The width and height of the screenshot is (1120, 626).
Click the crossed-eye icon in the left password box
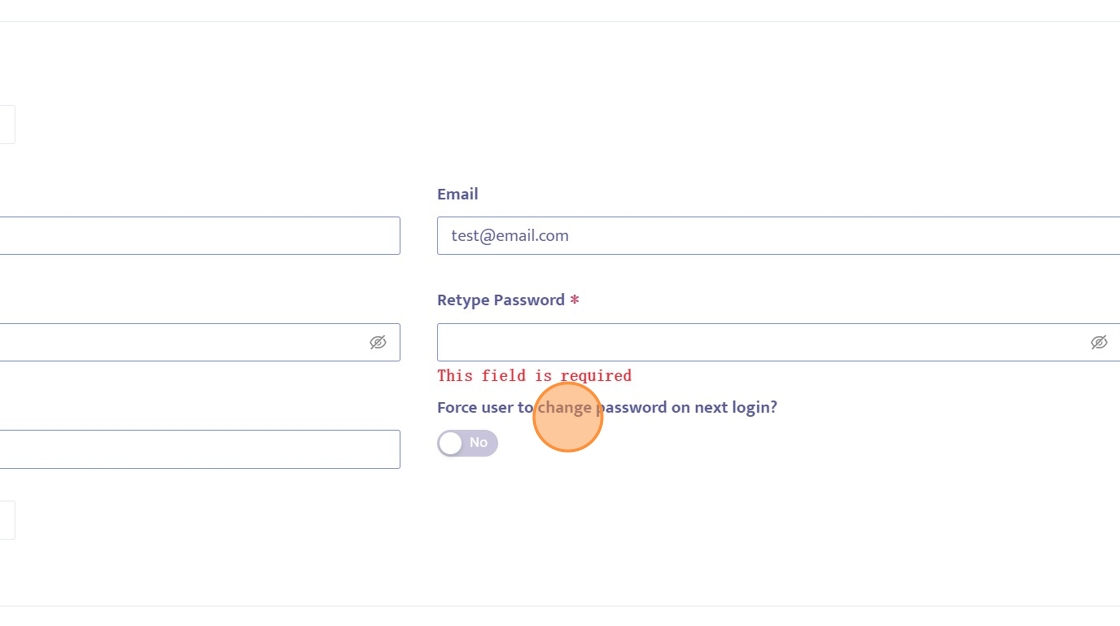click(x=377, y=342)
